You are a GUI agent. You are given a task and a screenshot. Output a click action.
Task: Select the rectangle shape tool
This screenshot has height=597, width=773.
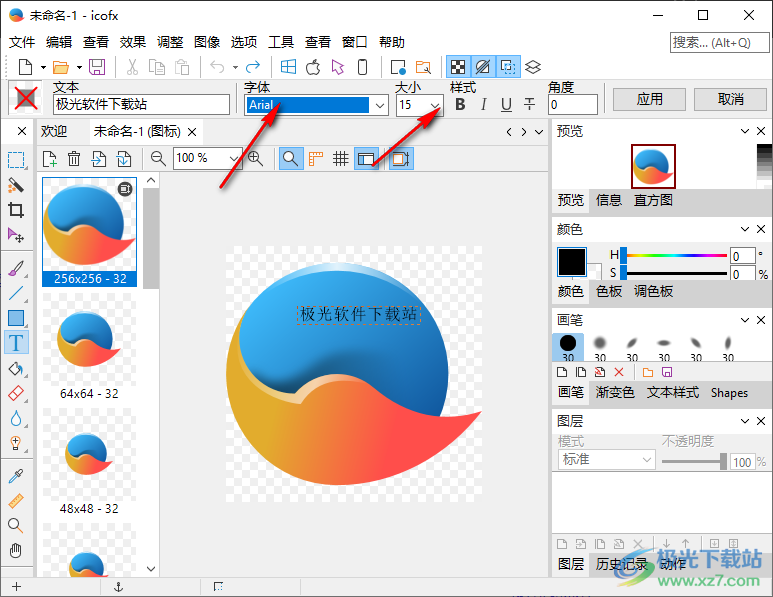16,318
